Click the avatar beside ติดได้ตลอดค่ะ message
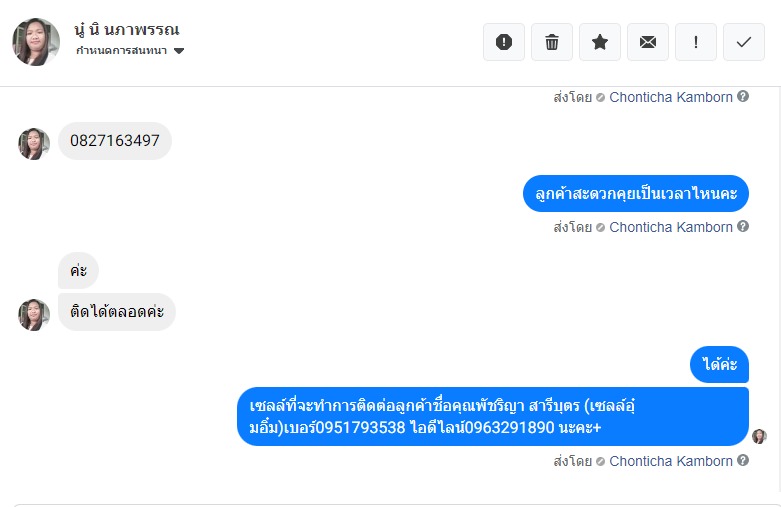This screenshot has width=781, height=507. (x=34, y=314)
